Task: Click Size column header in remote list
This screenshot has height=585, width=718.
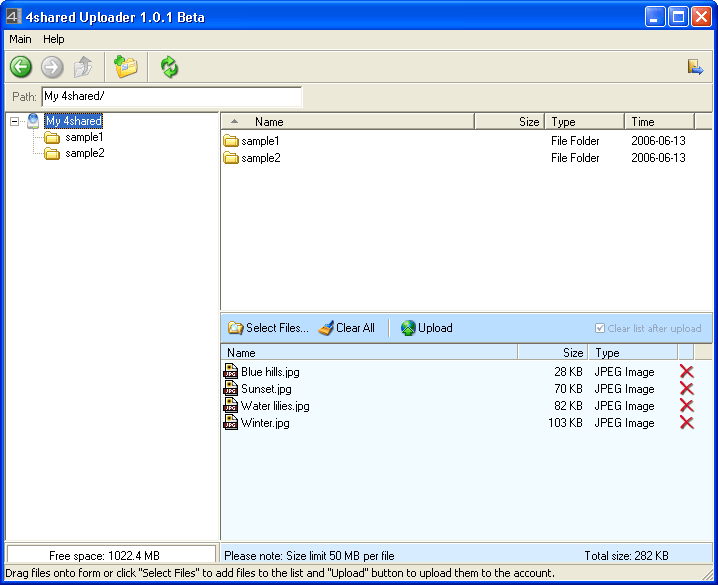Action: point(510,122)
